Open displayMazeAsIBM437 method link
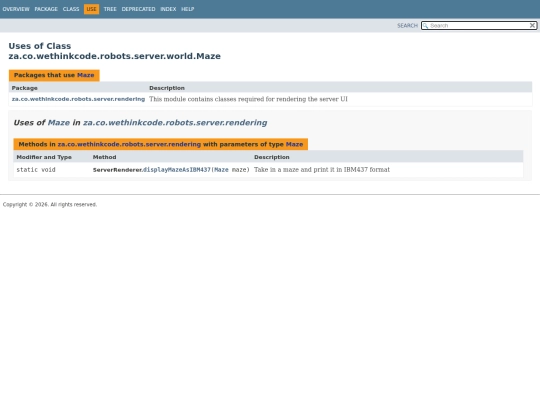This screenshot has height=405, width=540. click(x=177, y=170)
